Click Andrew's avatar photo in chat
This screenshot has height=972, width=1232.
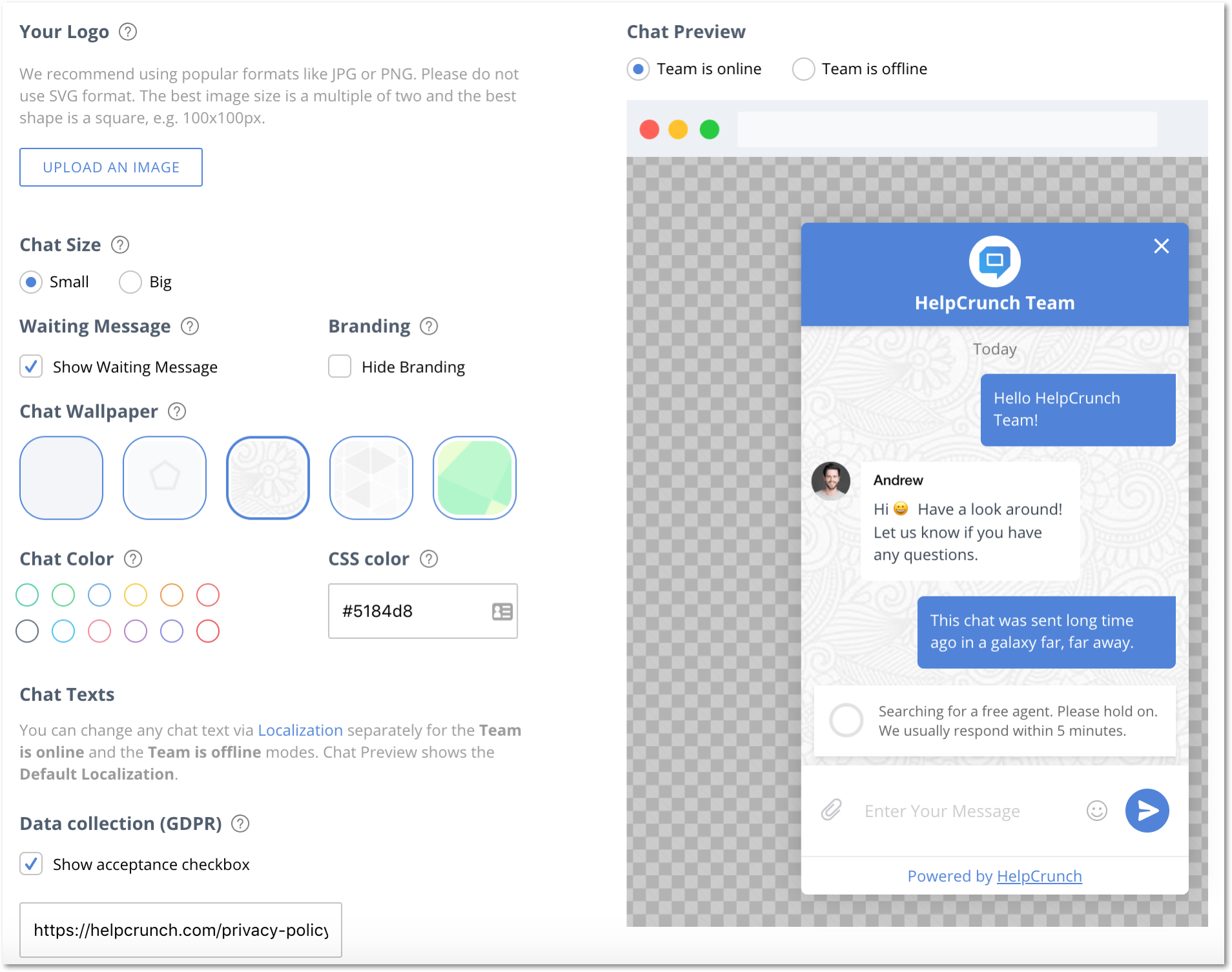pos(831,481)
